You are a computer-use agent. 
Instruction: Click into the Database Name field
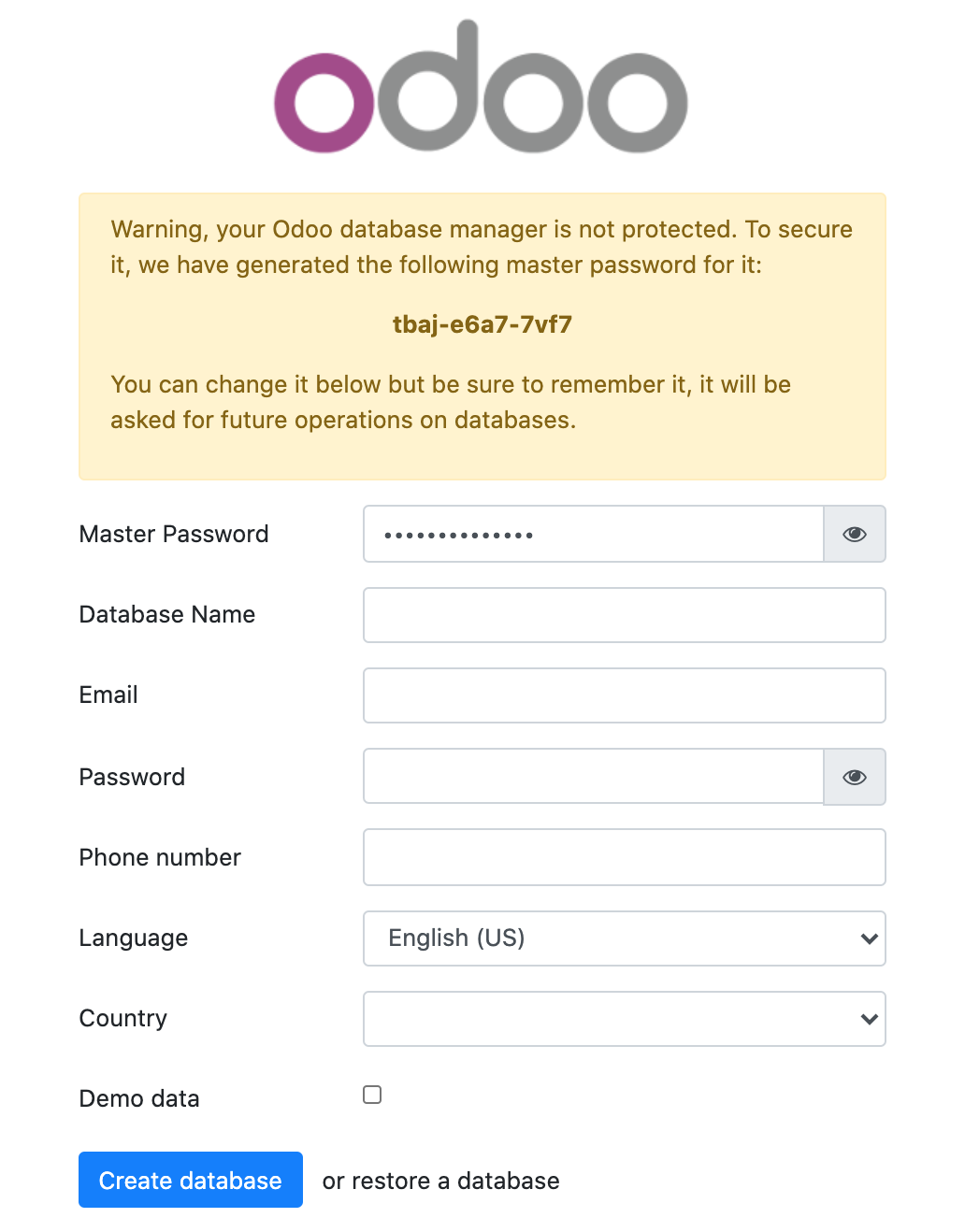click(624, 615)
